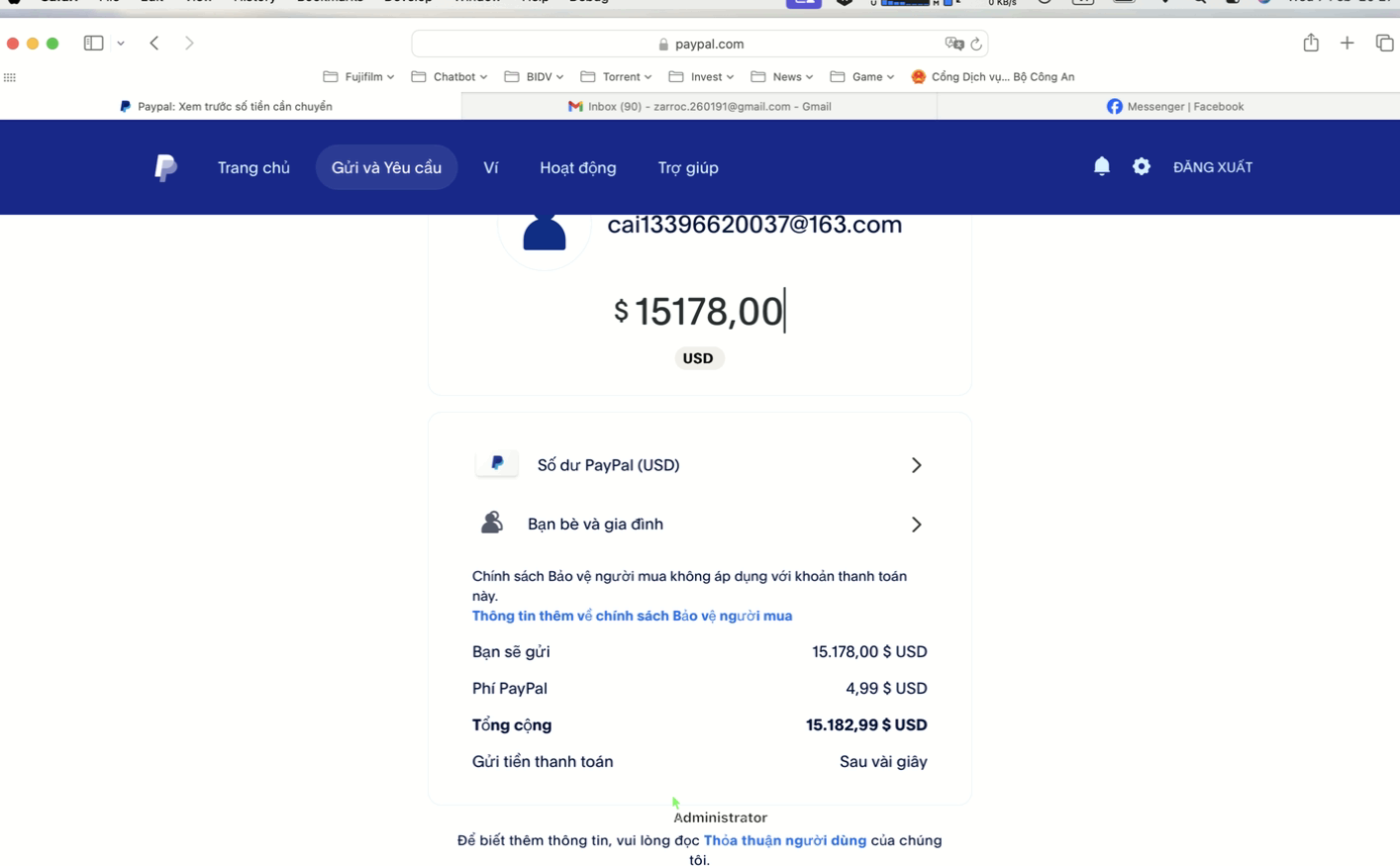Expand the News bookmarks folder
This screenshot has width=1400, height=866.
[782, 77]
